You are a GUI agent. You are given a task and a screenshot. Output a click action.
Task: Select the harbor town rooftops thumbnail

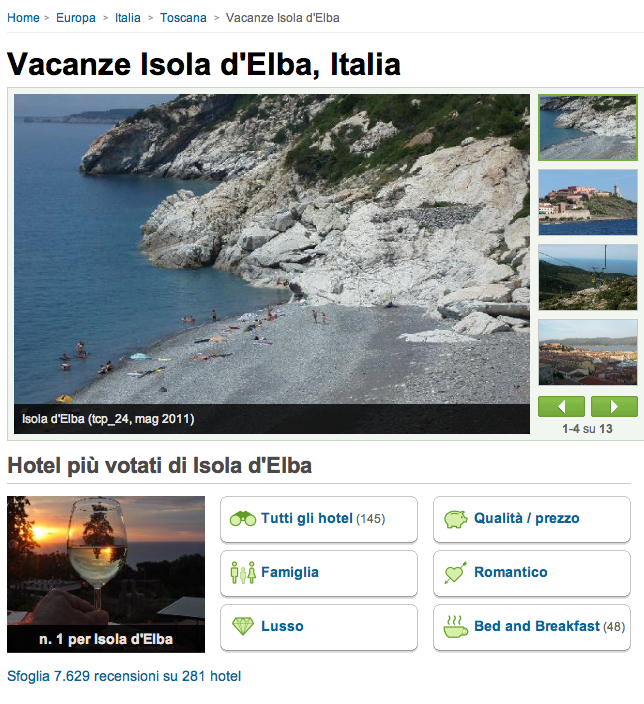click(588, 352)
